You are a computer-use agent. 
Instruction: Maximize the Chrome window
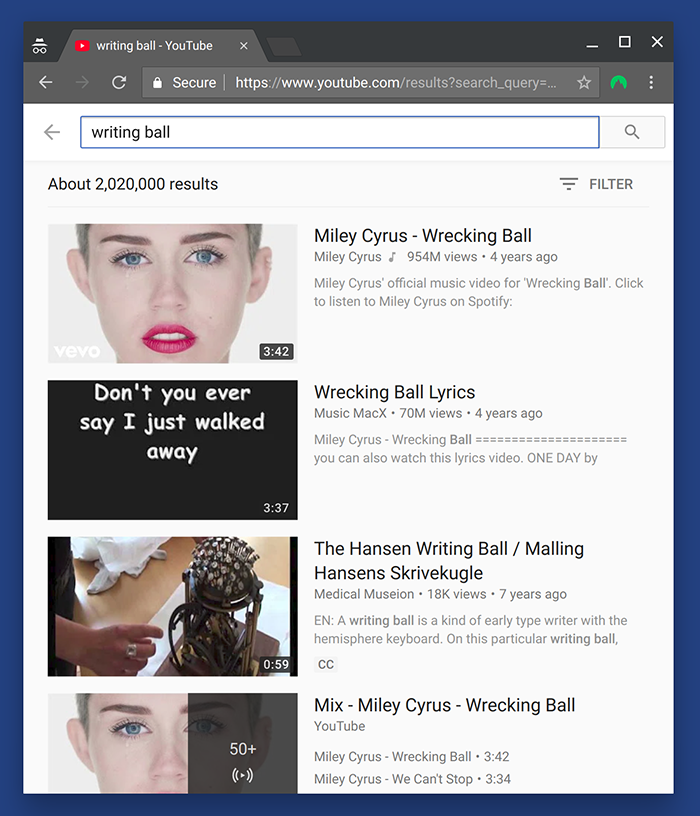click(x=625, y=42)
